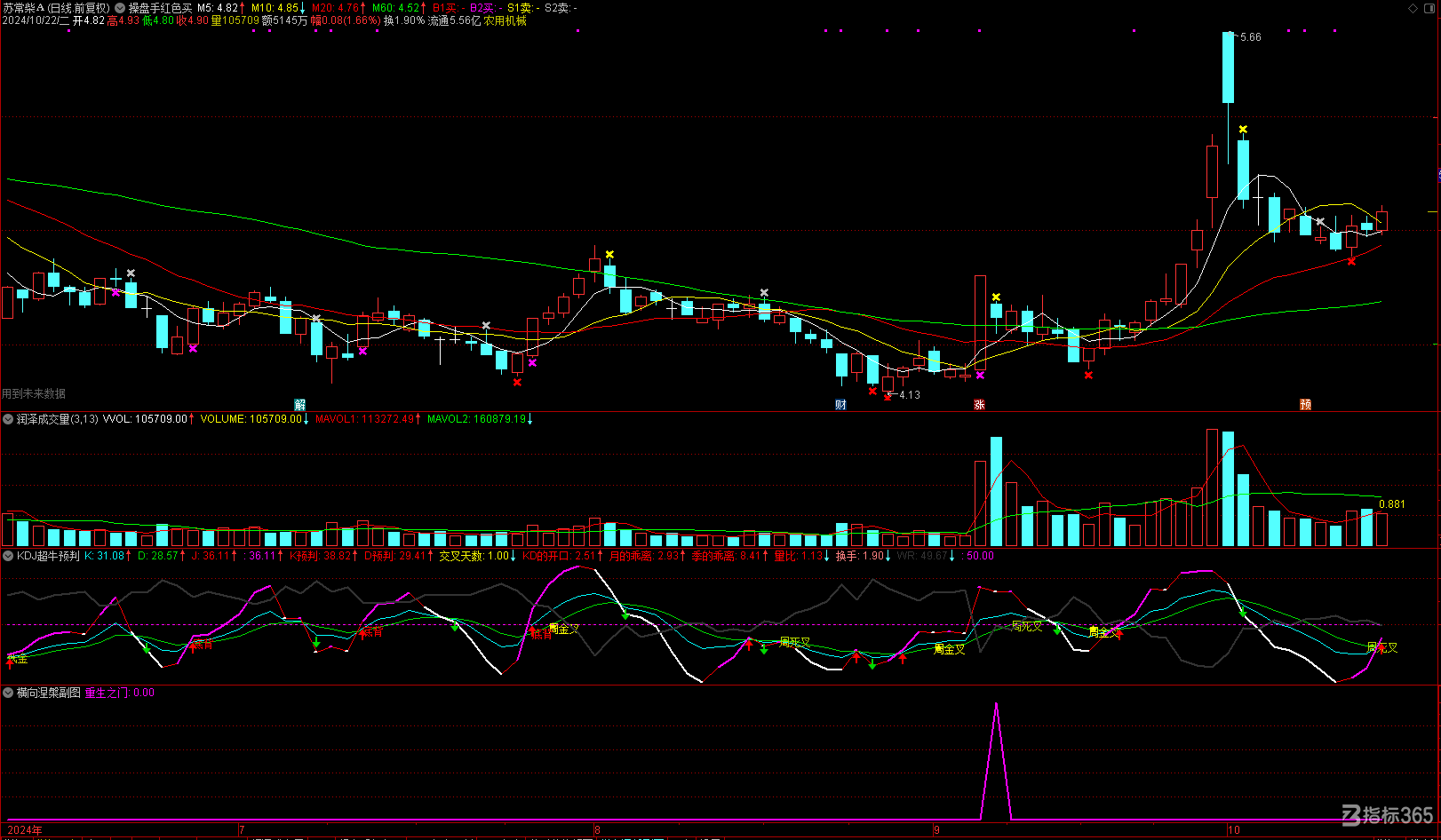Click the M20: 4.76 moving average label
The image size is (1441, 840).
[335, 8]
